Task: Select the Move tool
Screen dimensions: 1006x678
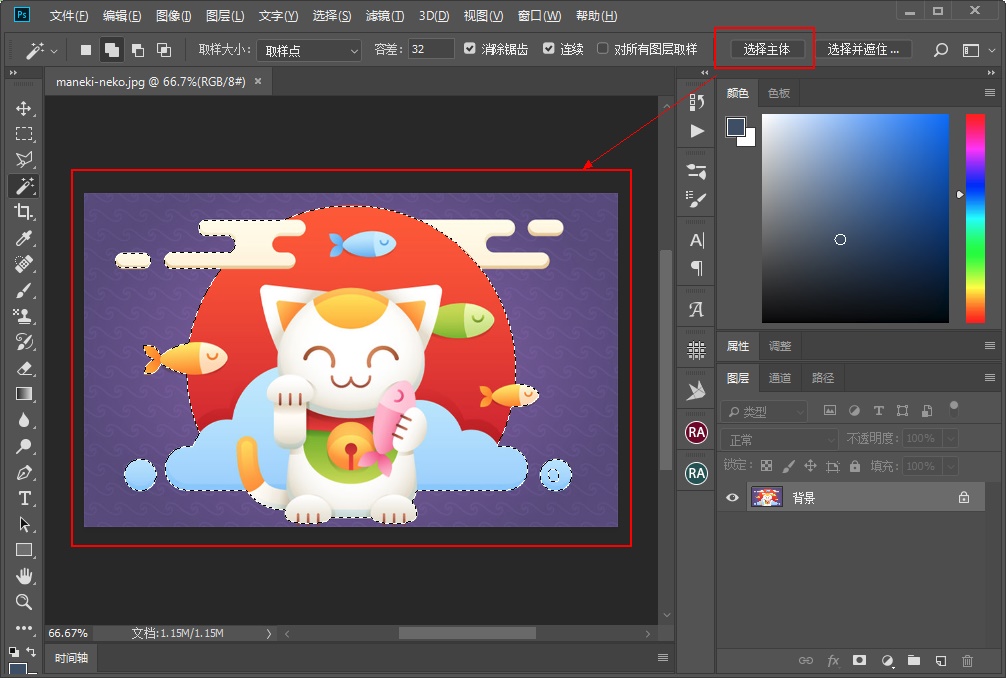Action: pyautogui.click(x=24, y=109)
